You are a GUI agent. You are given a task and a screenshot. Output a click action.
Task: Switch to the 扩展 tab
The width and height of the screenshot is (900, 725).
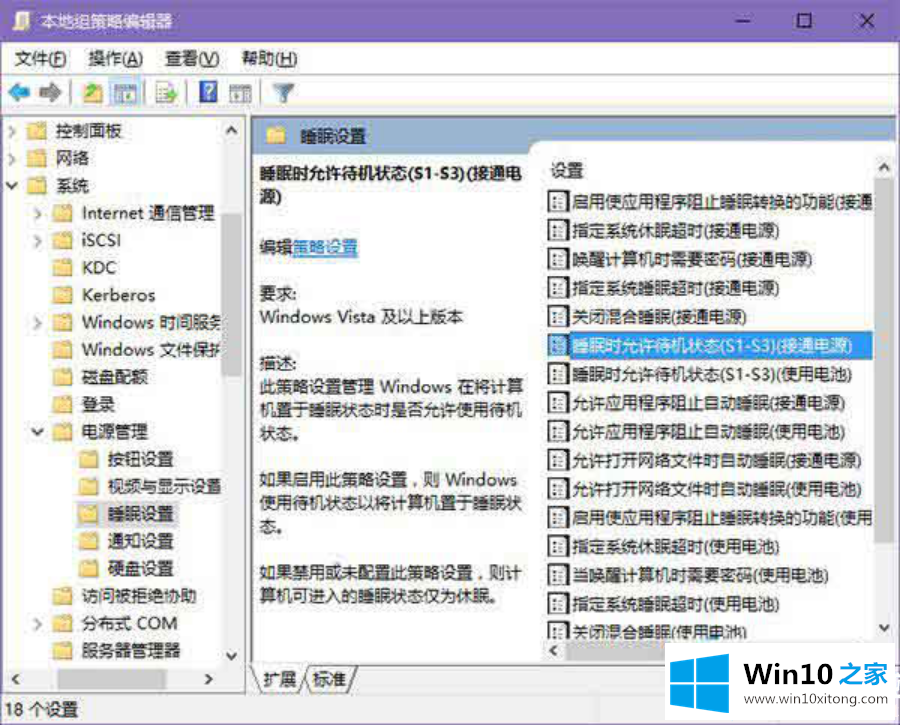point(280,680)
